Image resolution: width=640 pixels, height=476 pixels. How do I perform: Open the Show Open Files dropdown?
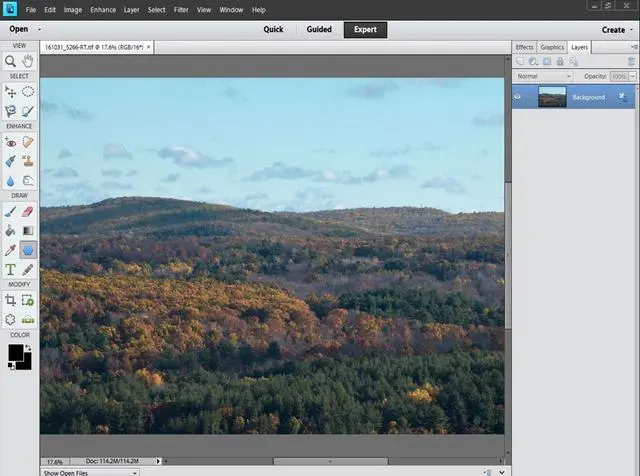[x=90, y=473]
